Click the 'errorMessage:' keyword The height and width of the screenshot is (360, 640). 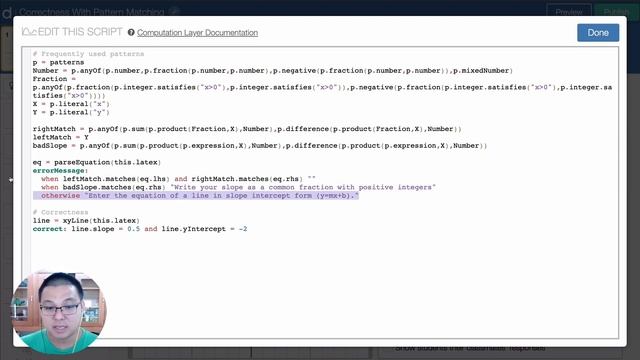click(60, 171)
